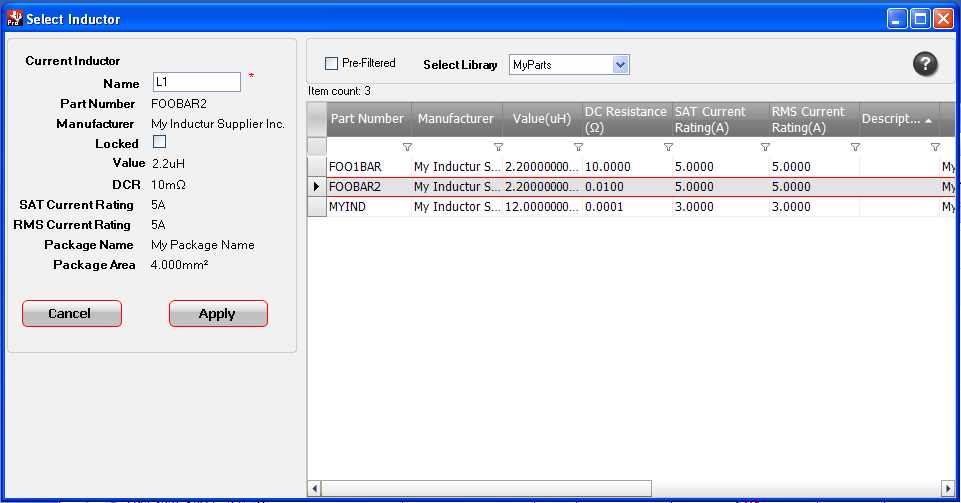Screen dimensions: 961x503
Task: Click the 0.0100 DC resistance cell
Action: (x=627, y=187)
